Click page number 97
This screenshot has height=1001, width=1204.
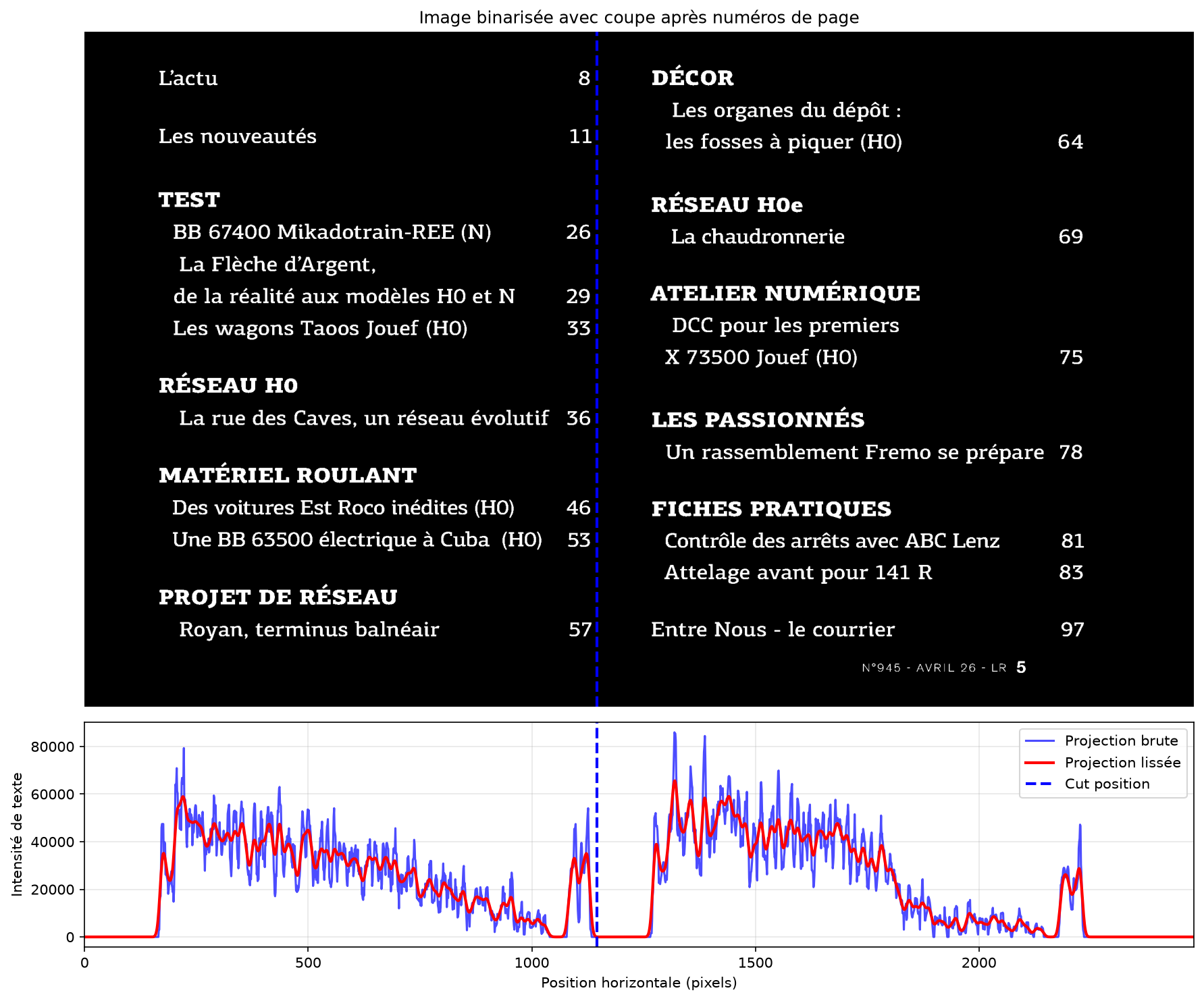tap(1072, 630)
